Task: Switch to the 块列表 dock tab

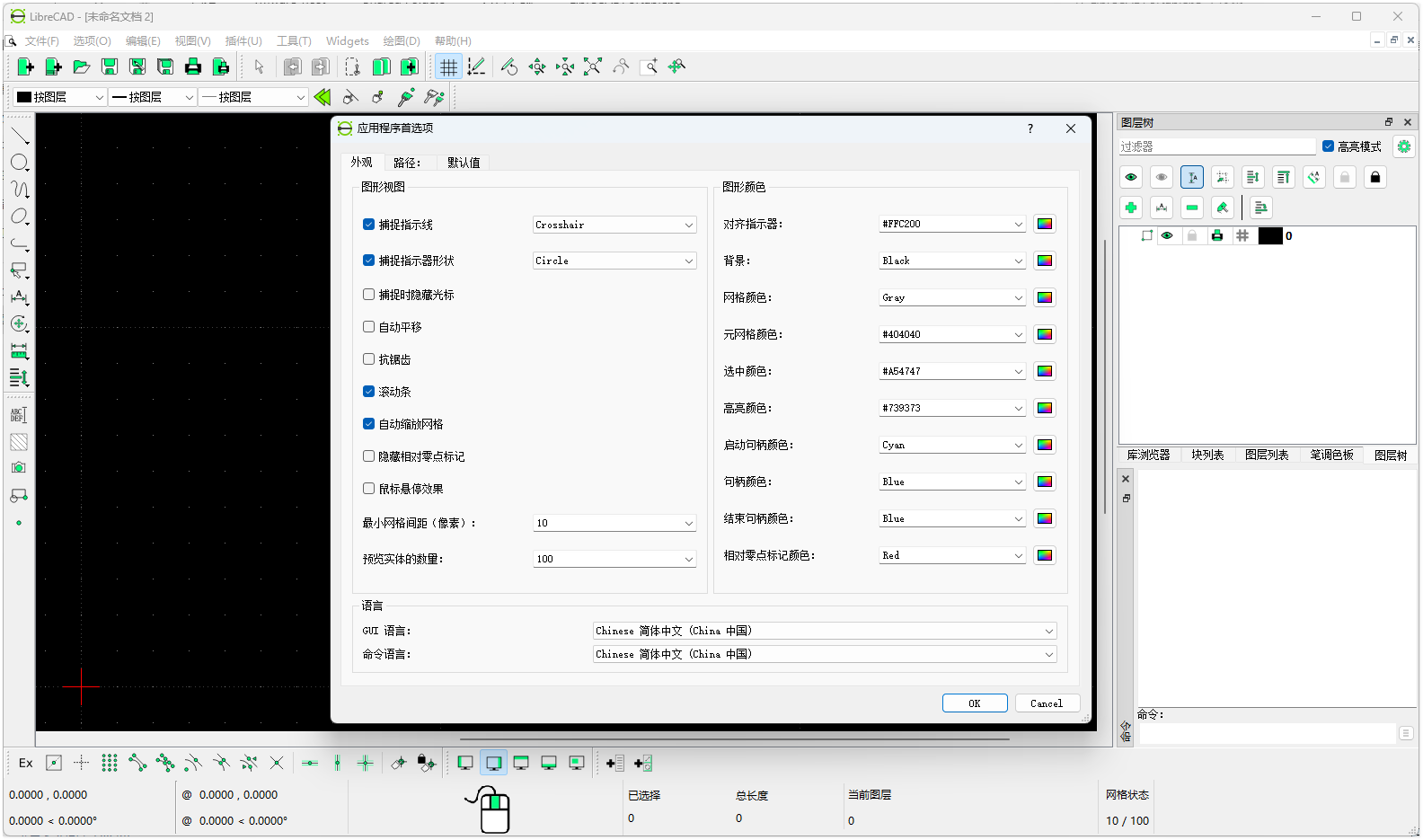Action: (x=1207, y=455)
